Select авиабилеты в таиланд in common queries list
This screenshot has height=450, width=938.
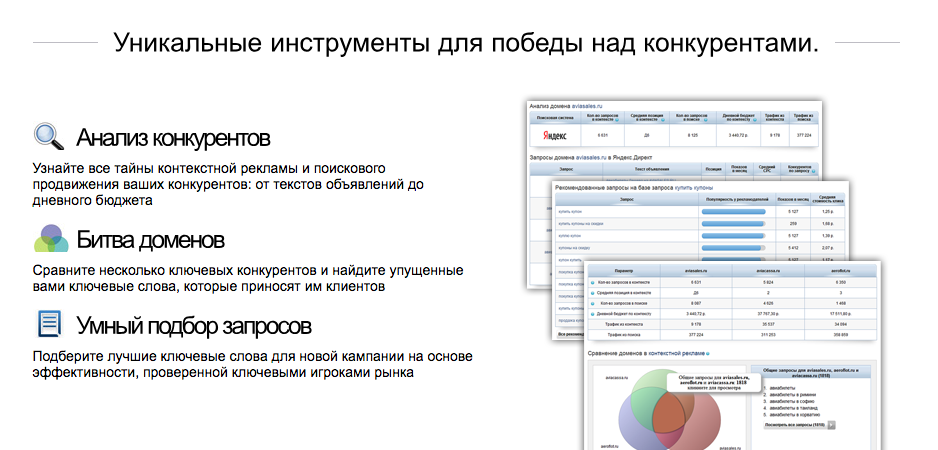tap(795, 408)
